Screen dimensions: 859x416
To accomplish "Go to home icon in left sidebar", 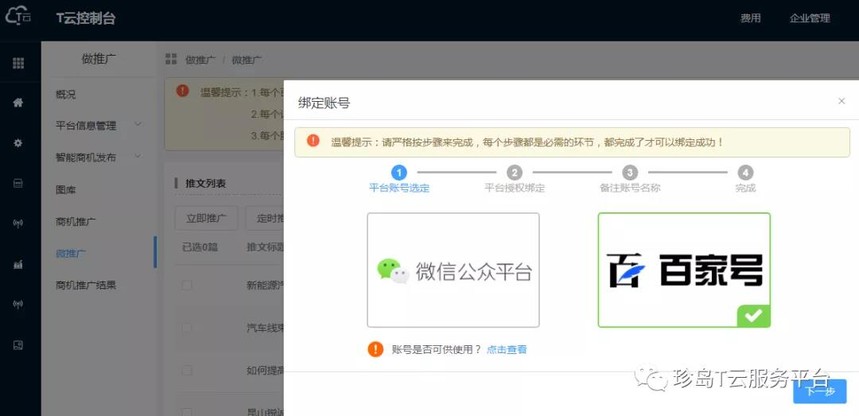I will pos(18,102).
